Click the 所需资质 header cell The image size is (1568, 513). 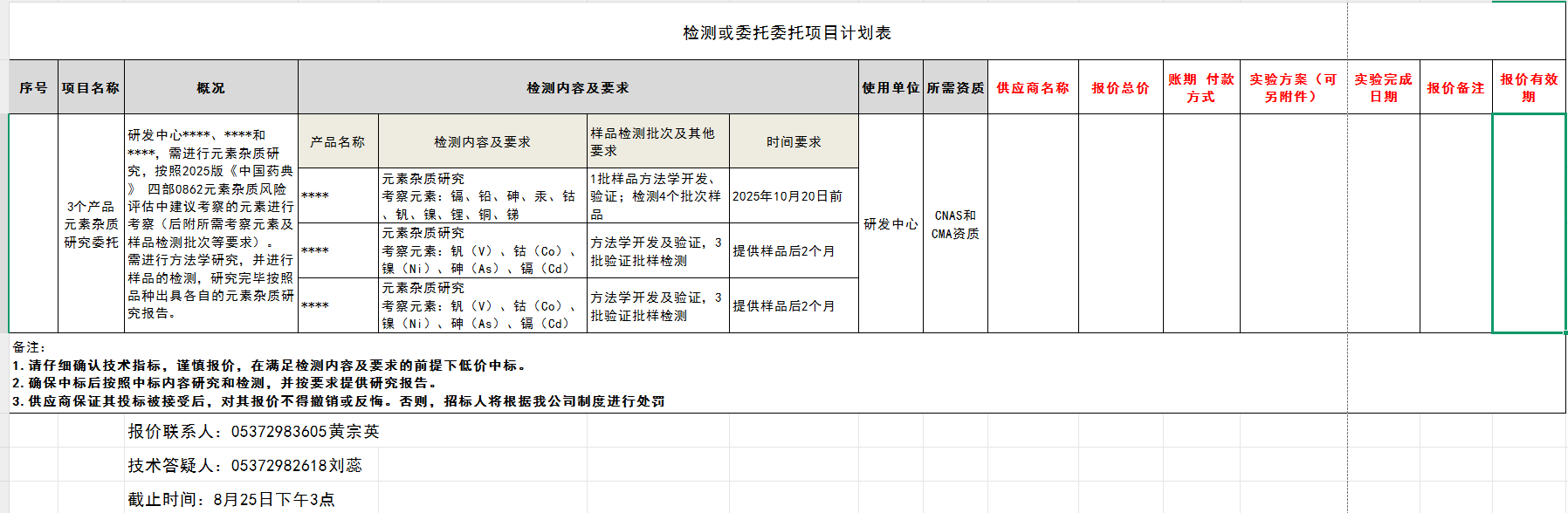pyautogui.click(x=955, y=87)
